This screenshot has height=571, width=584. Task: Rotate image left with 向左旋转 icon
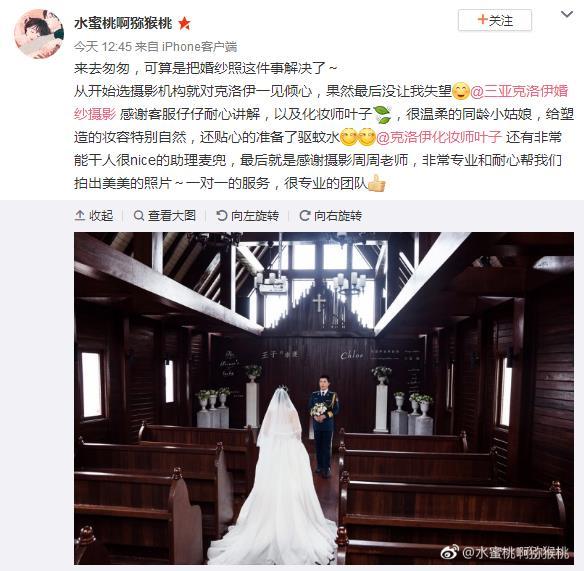click(222, 215)
